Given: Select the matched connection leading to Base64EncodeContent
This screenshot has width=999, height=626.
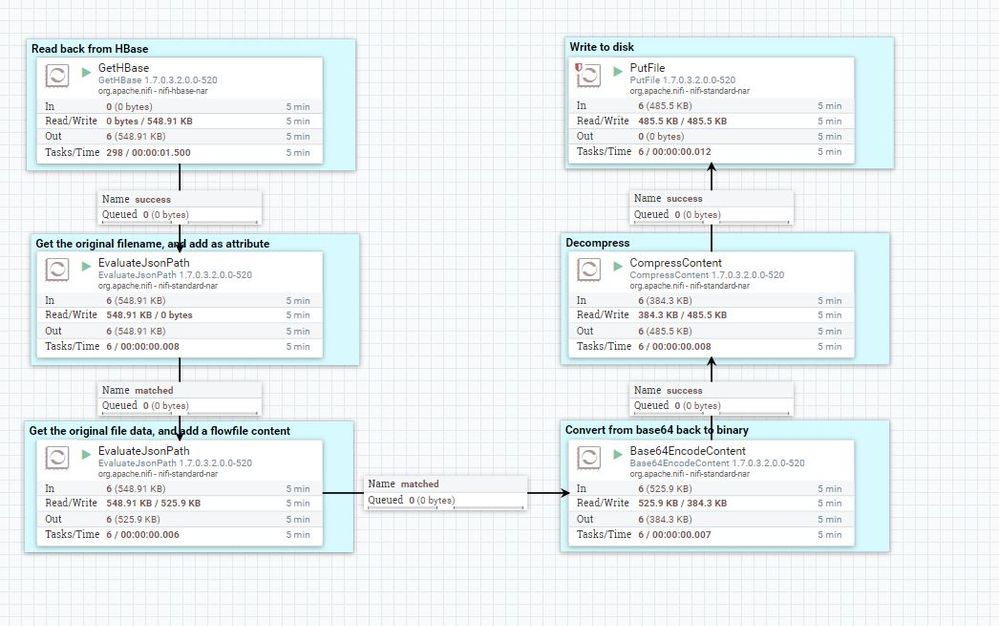Looking at the screenshot, I should click(445, 492).
